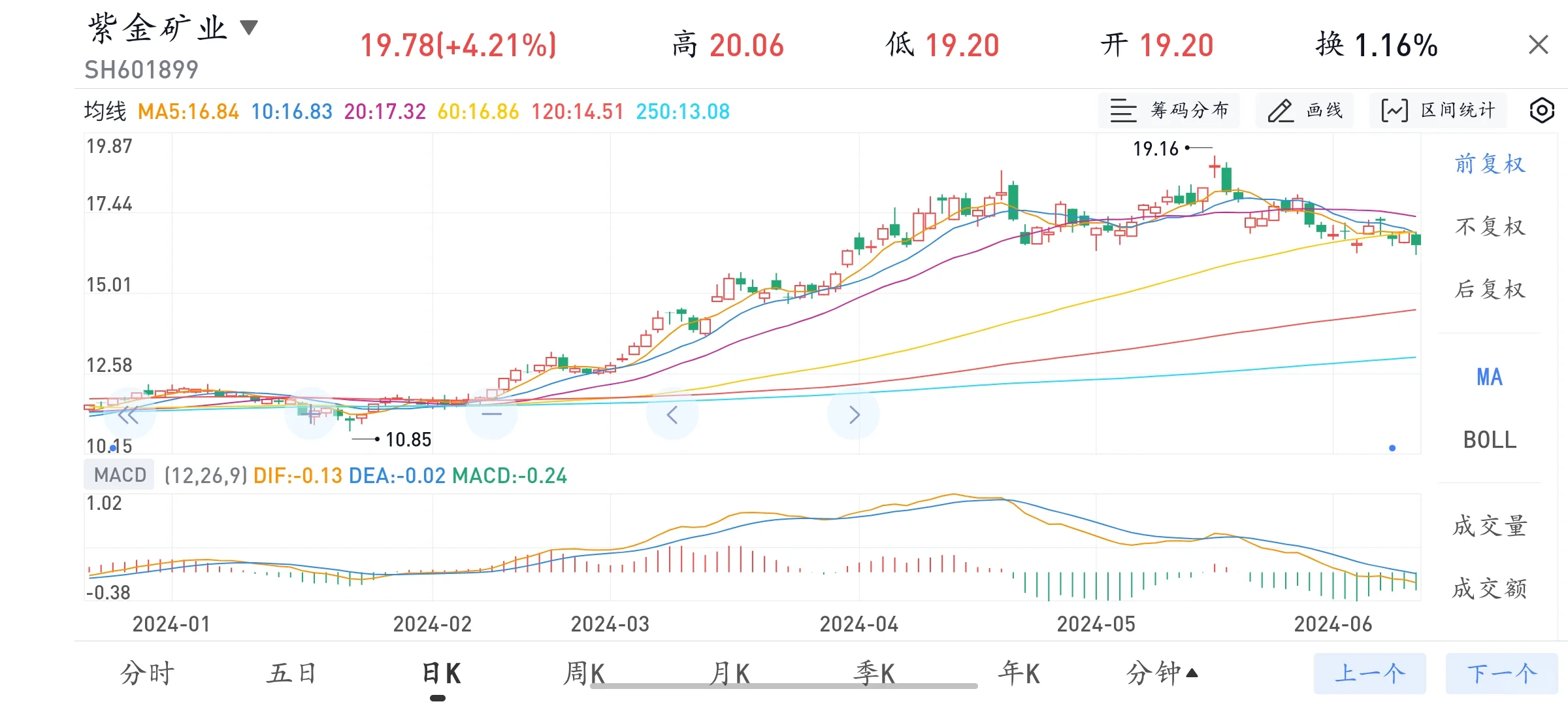The height and width of the screenshot is (706, 1568).
Task: Click the 10.85 low price marker
Action: pyautogui.click(x=408, y=440)
